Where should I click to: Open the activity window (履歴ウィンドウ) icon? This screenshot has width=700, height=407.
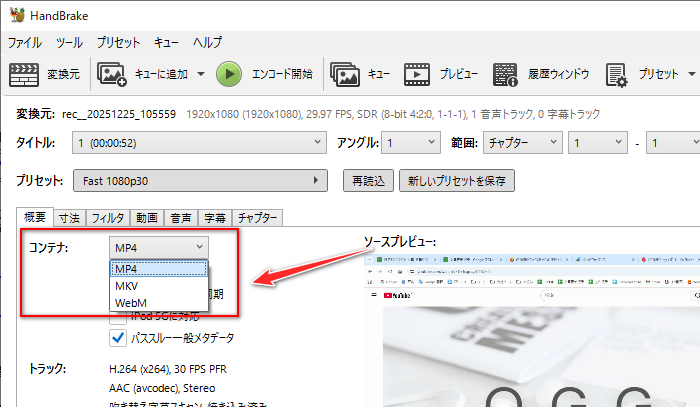click(x=507, y=74)
